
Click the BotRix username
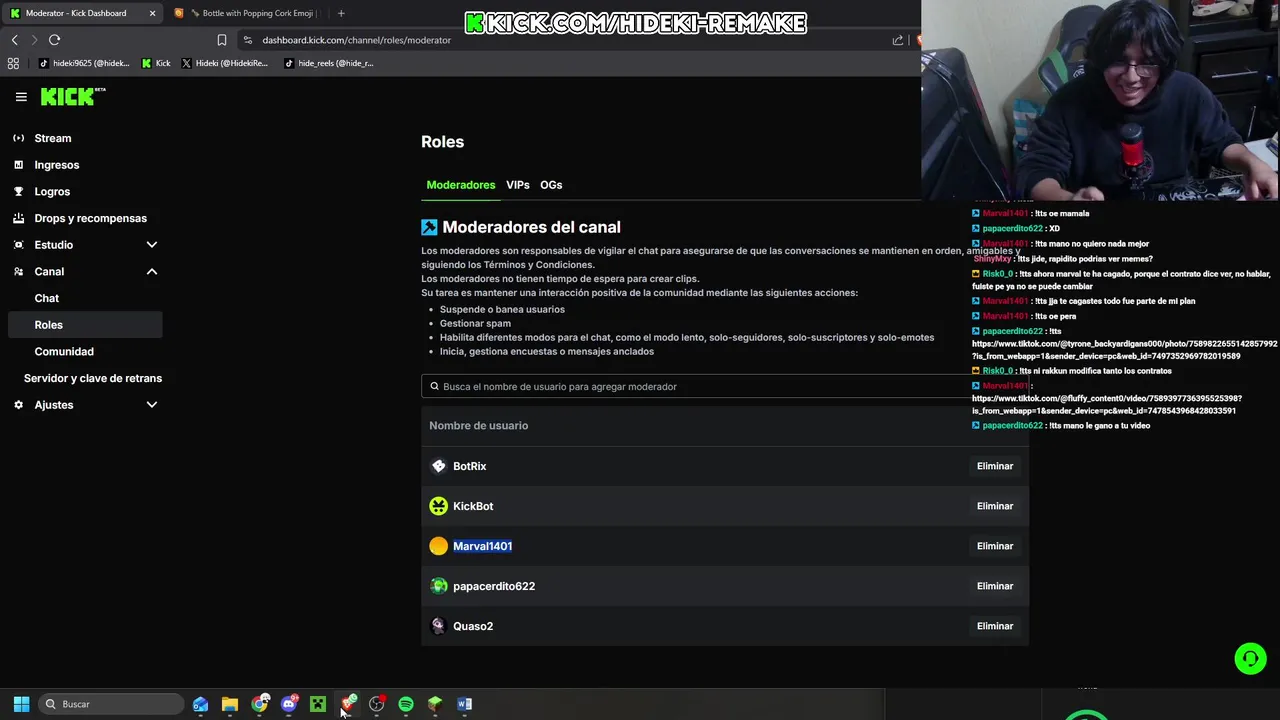[x=470, y=466]
